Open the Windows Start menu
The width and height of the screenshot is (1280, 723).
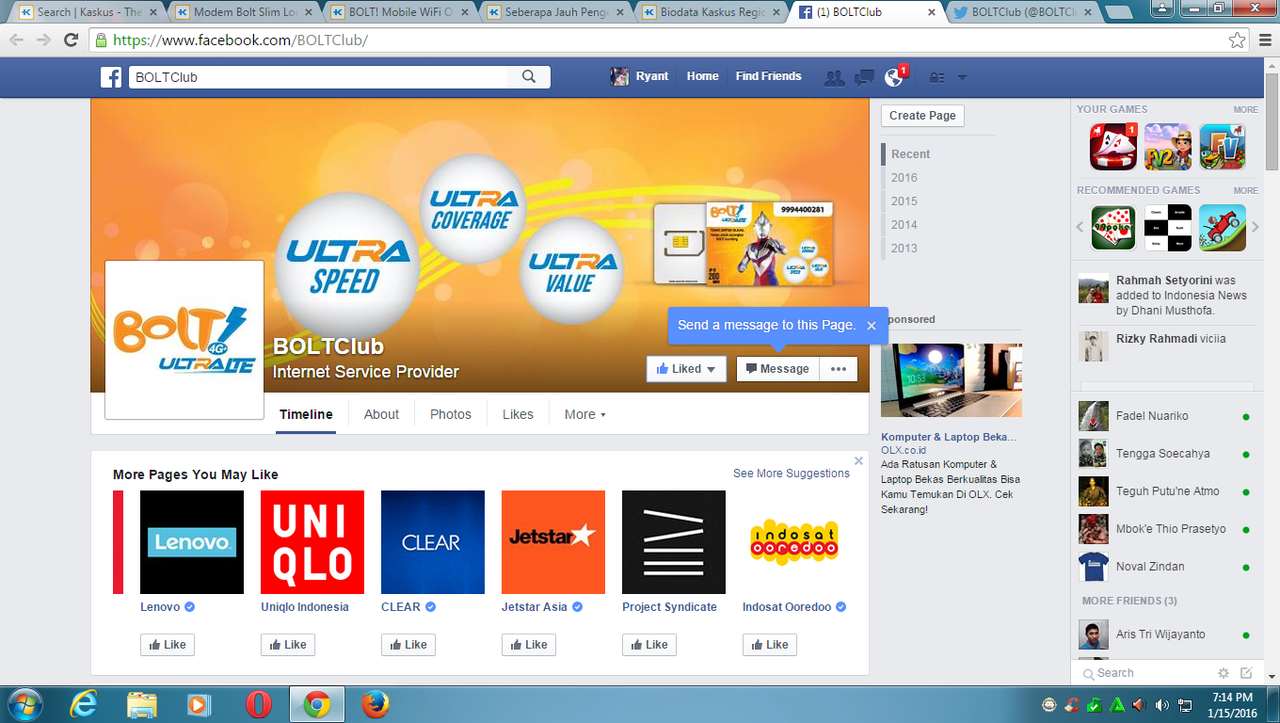[24, 705]
